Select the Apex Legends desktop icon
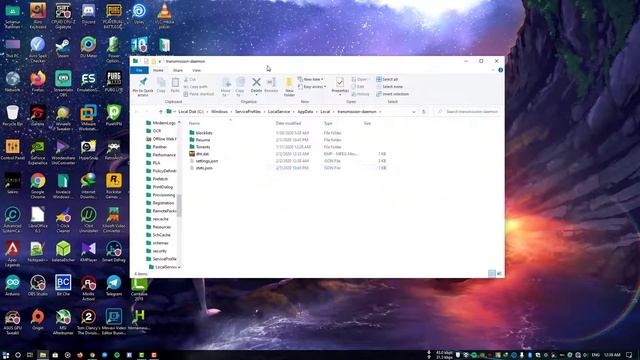The width and height of the screenshot is (640, 360). click(x=13, y=253)
